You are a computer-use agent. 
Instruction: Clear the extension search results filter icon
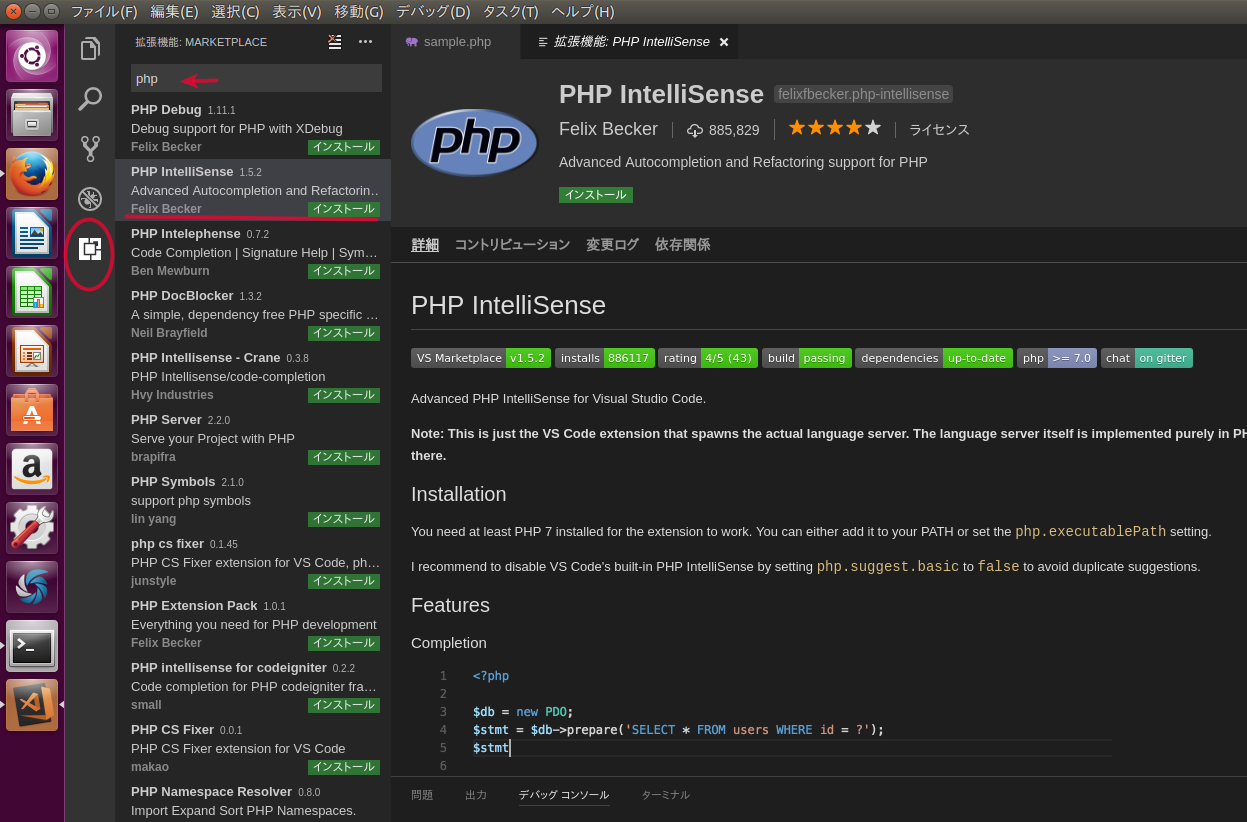pos(334,42)
